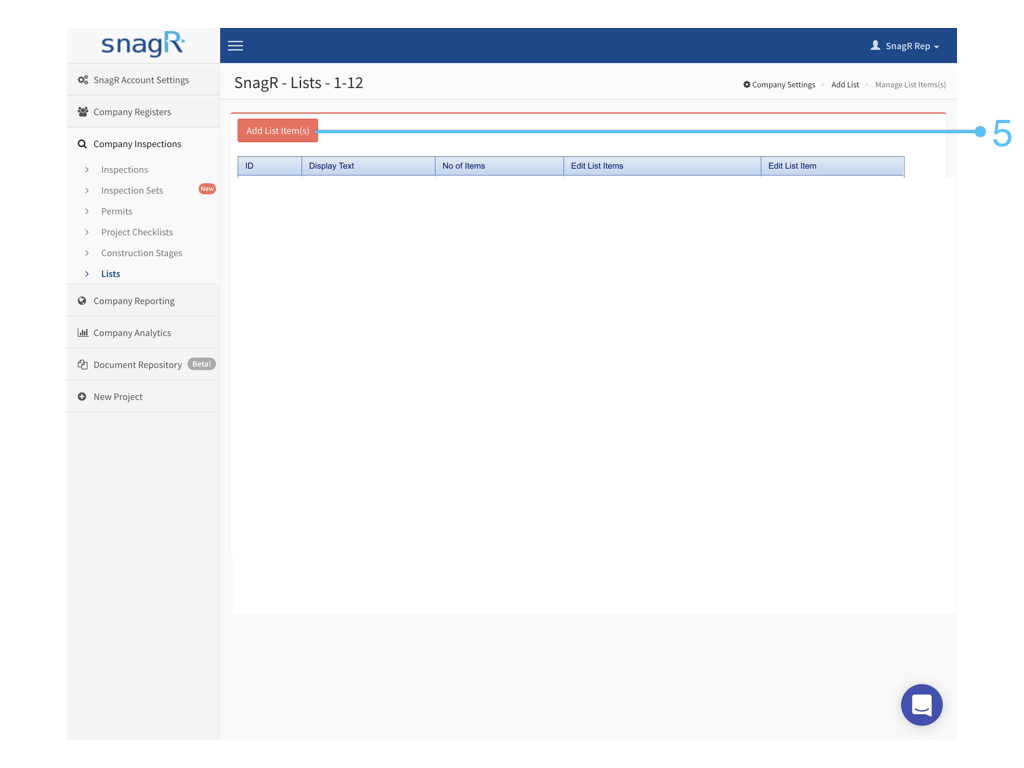Screen dimensions: 1024x768
Task: Click the snagR logo
Action: click(143, 44)
